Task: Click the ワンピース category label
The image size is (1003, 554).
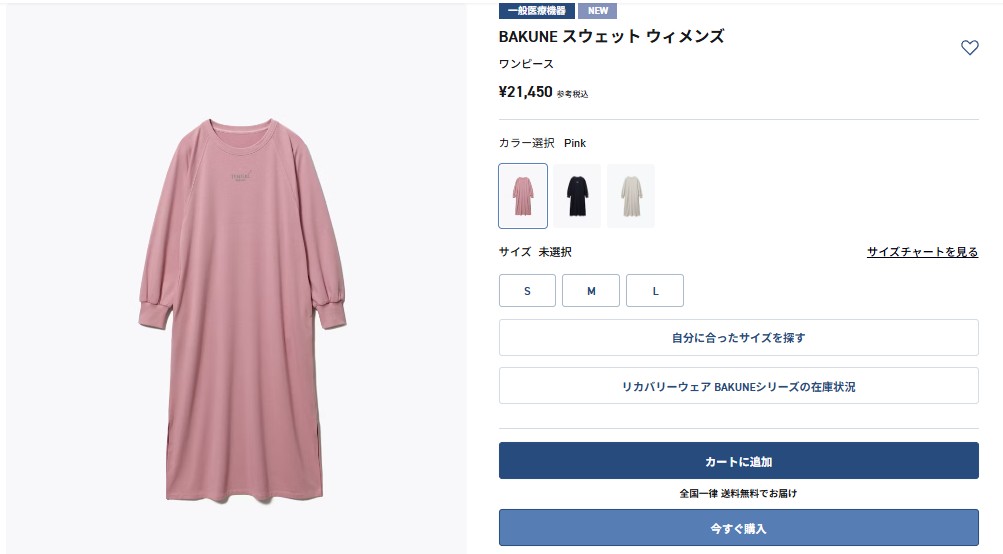Action: tap(526, 64)
